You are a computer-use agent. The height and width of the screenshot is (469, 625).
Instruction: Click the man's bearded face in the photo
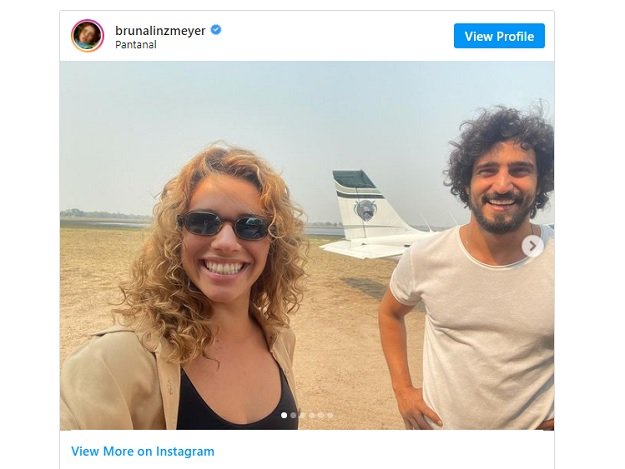point(503,190)
